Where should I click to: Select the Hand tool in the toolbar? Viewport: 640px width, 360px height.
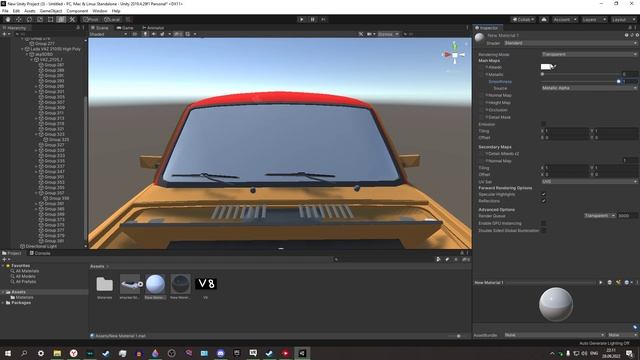8,19
